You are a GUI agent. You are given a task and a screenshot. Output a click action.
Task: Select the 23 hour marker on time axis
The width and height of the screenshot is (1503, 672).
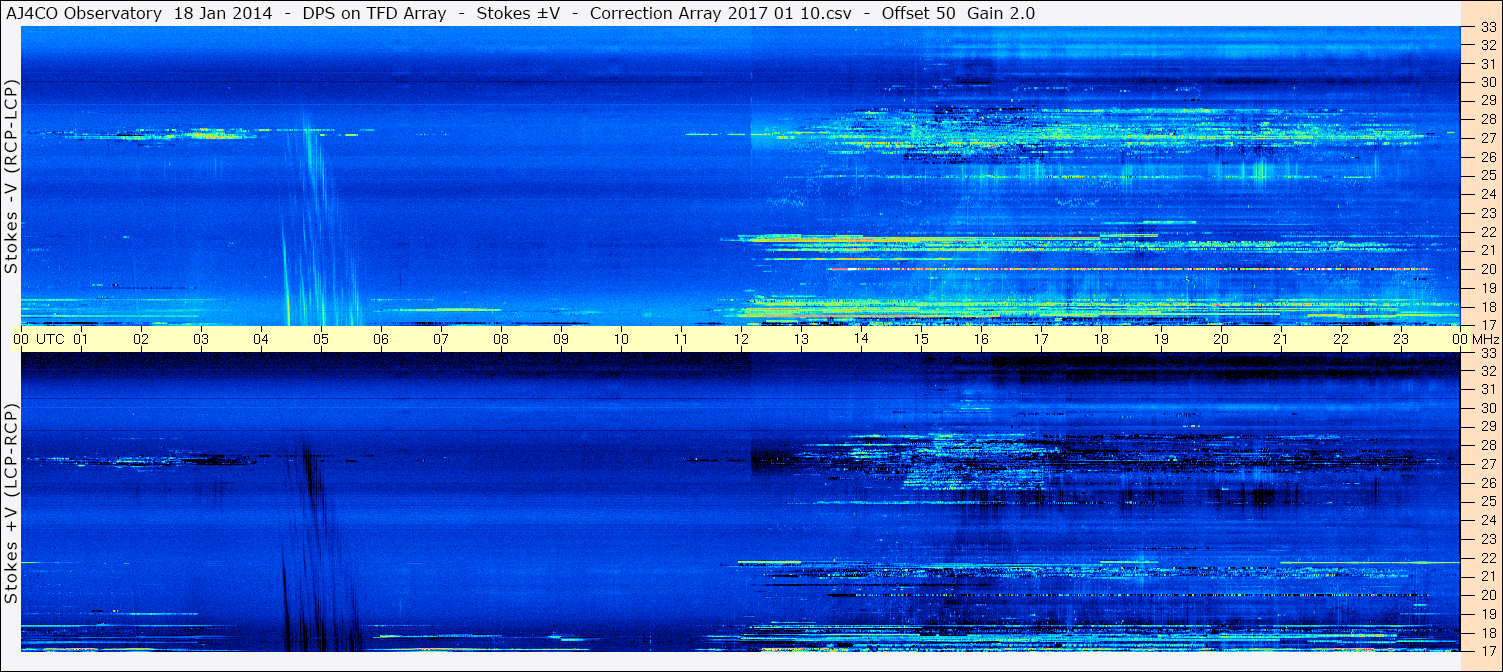1401,339
